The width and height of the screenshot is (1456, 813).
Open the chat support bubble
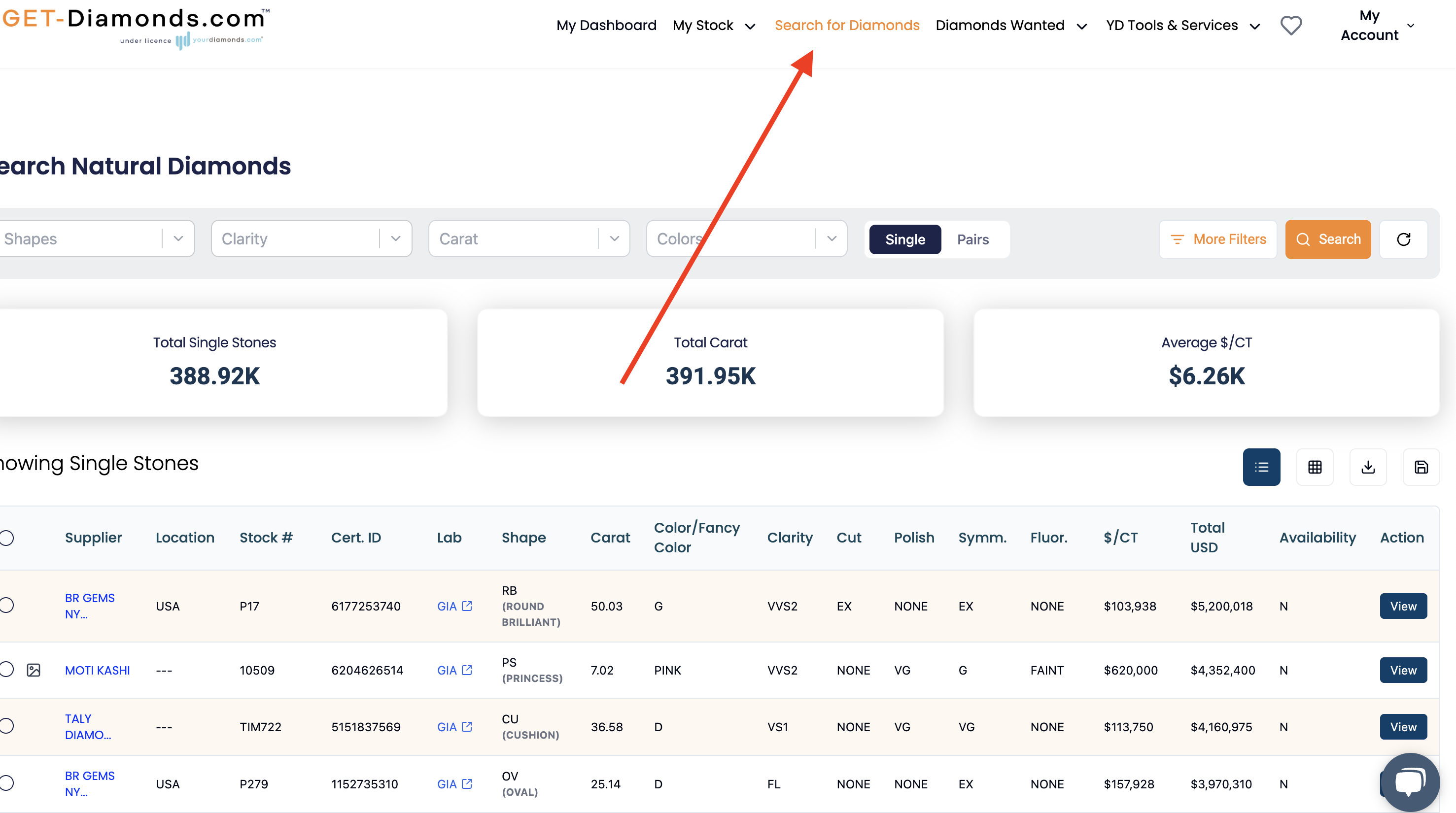click(1410, 782)
